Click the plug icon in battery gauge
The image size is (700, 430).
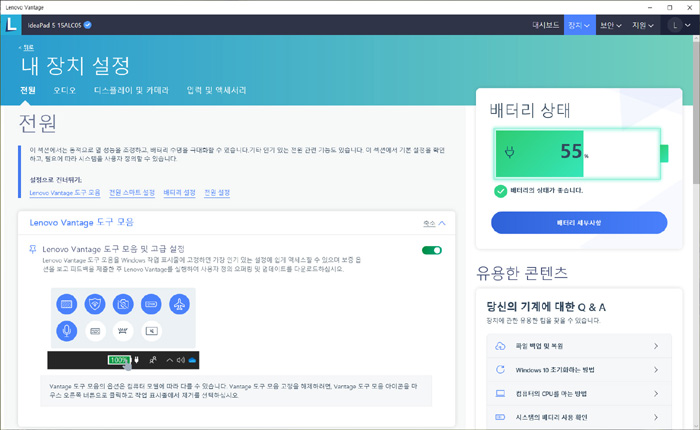click(509, 152)
